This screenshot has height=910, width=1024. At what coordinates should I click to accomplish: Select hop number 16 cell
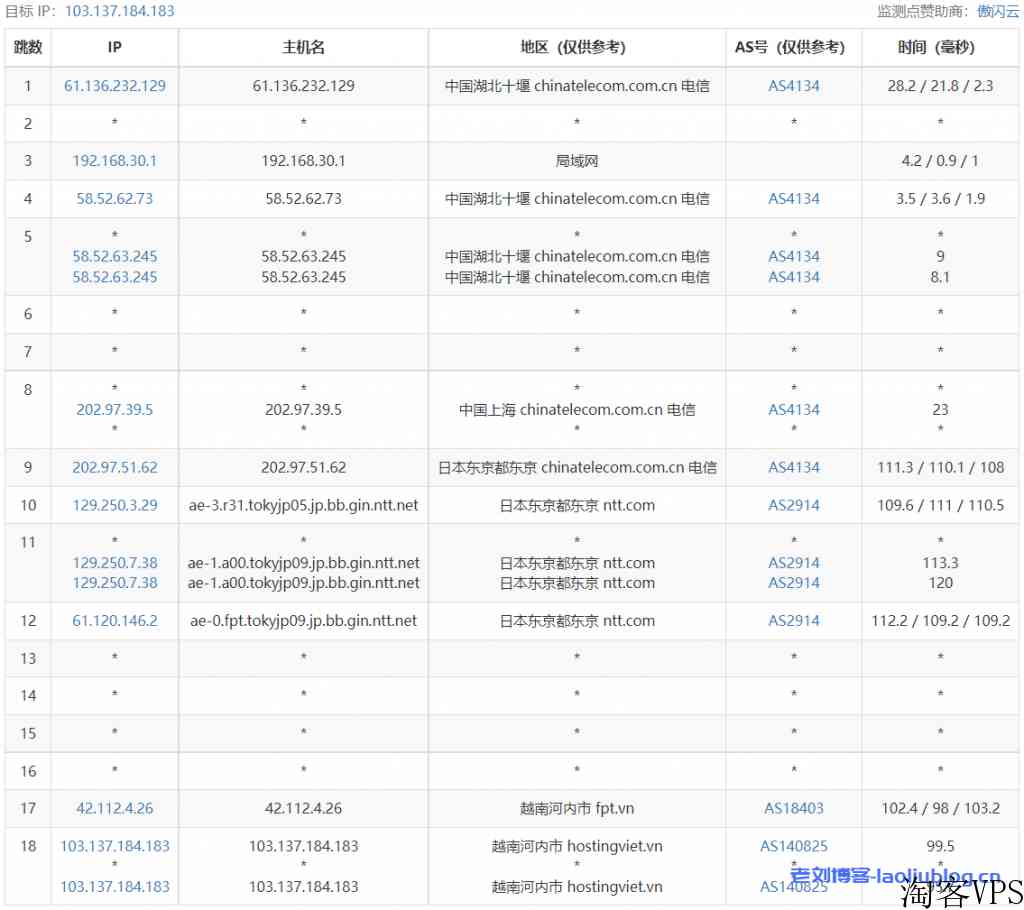point(27,771)
